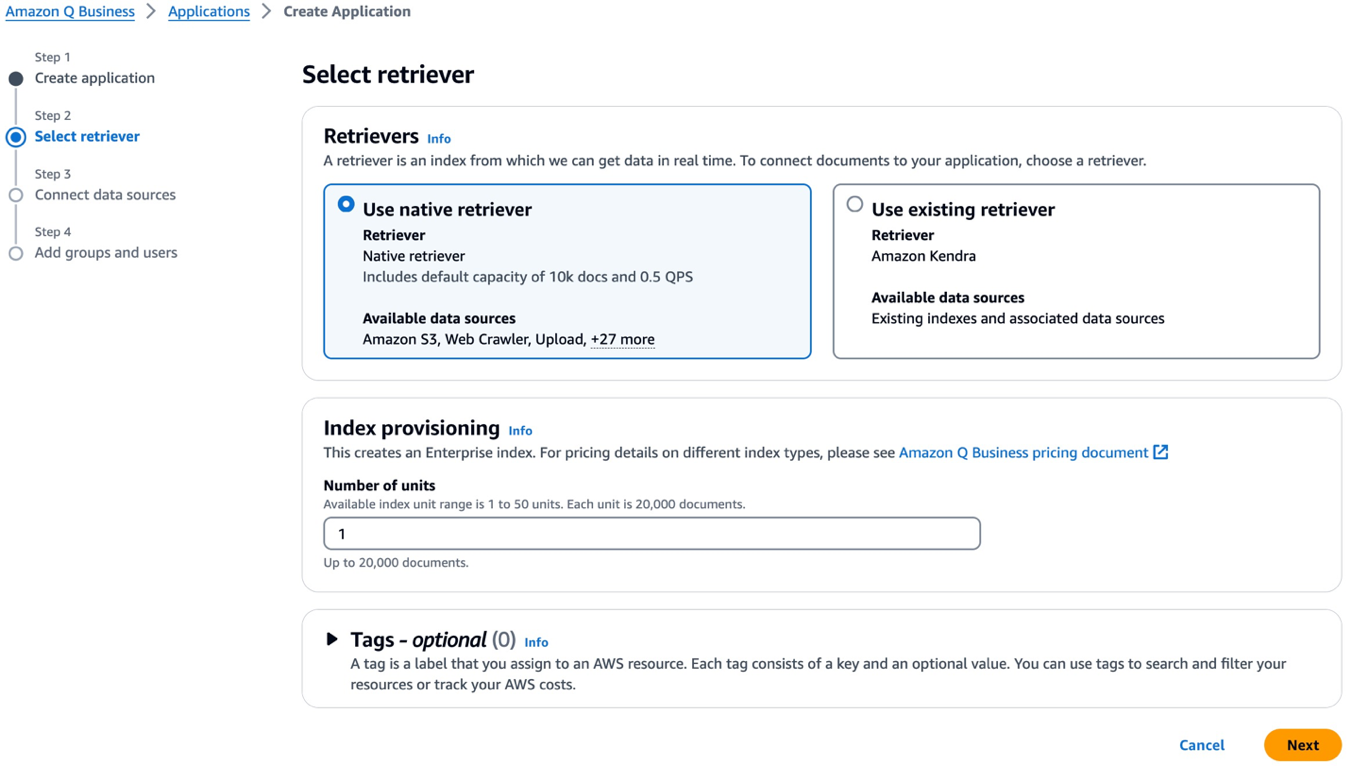Select the Use native retriever option
The width and height of the screenshot is (1352, 766).
(344, 203)
